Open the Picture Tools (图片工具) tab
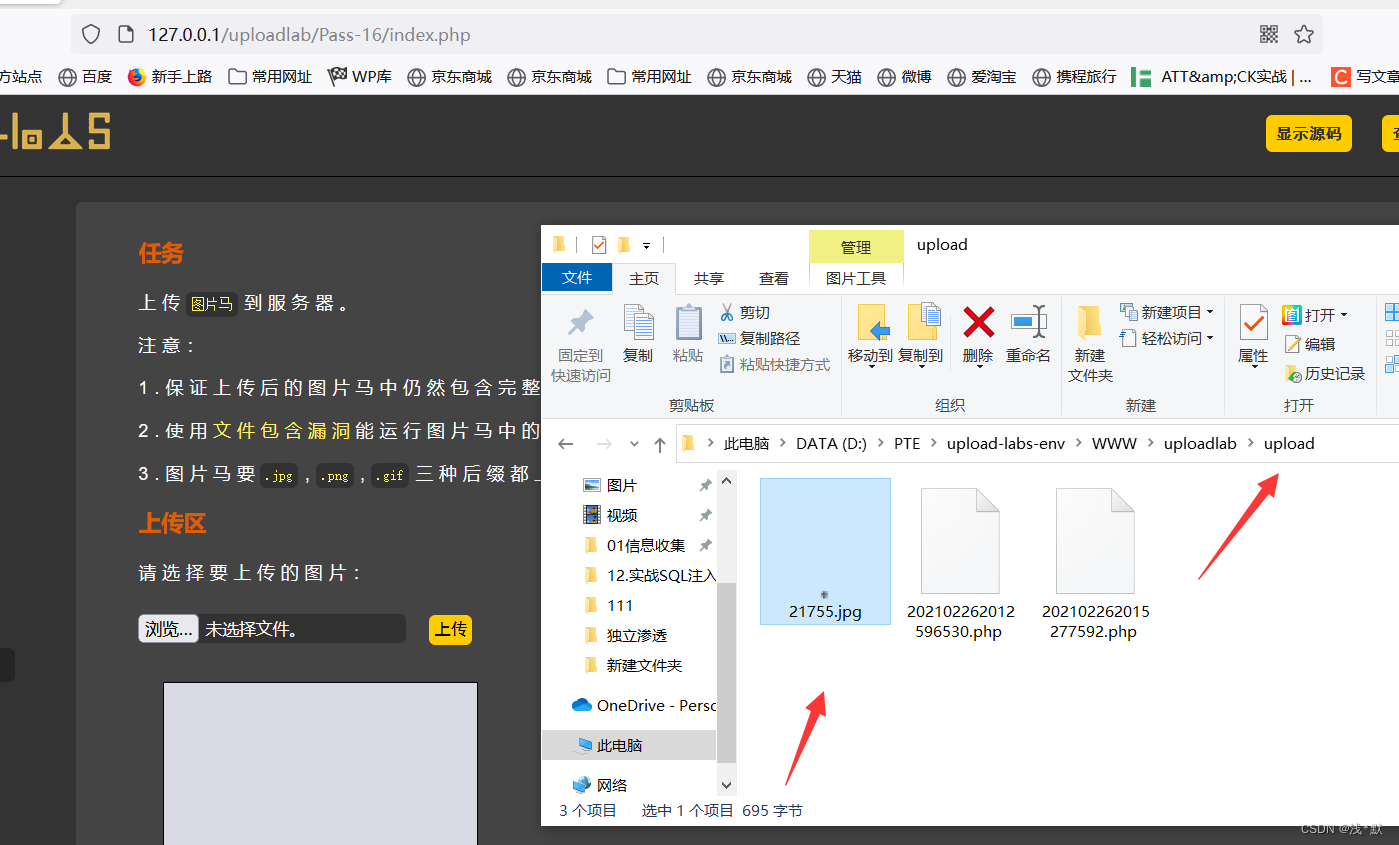1399x845 pixels. point(856,279)
